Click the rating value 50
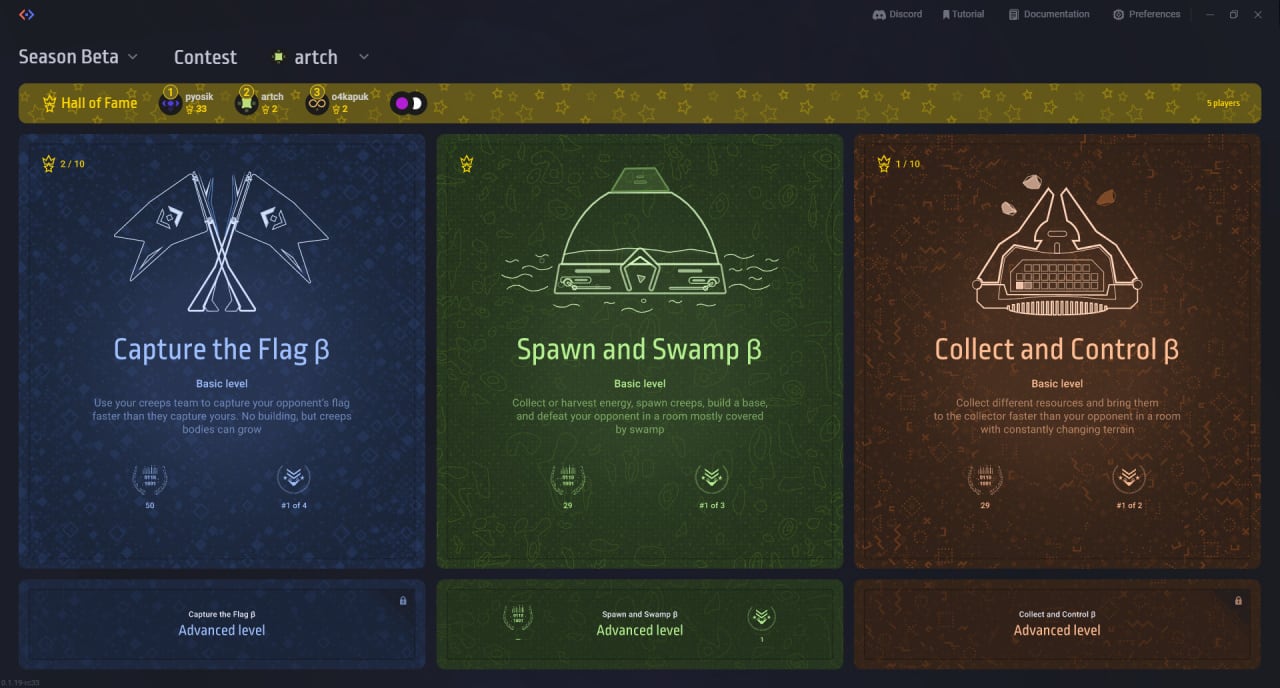 150,506
